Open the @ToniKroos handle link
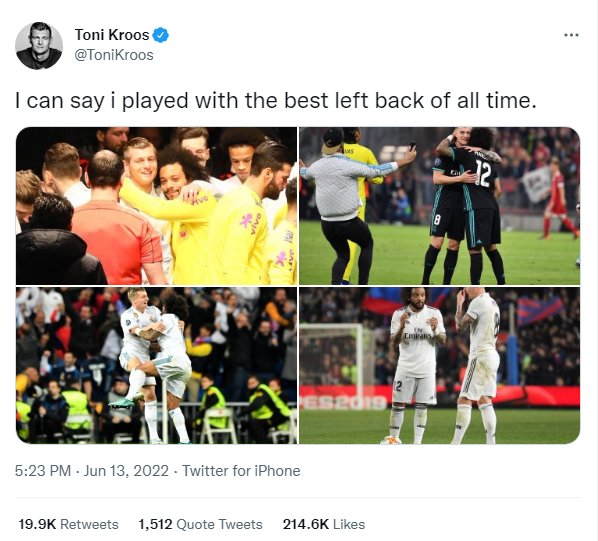 click(x=114, y=55)
